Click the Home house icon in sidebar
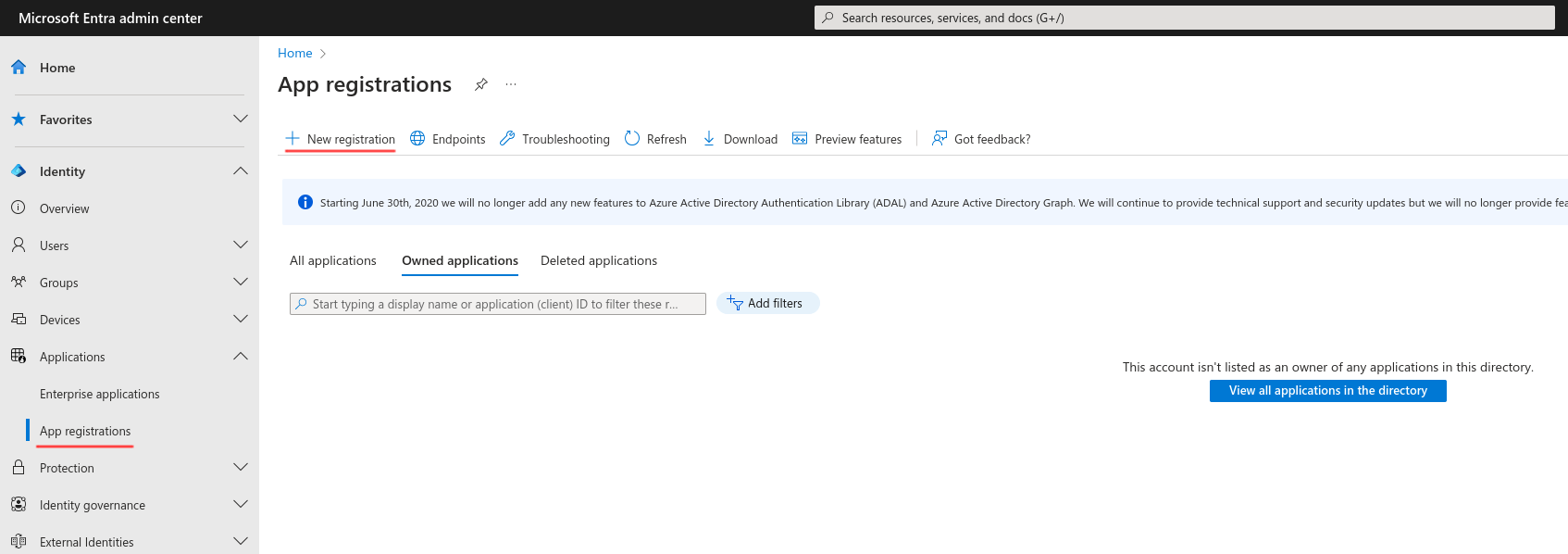Screen dimensions: 1568x554 [19, 67]
